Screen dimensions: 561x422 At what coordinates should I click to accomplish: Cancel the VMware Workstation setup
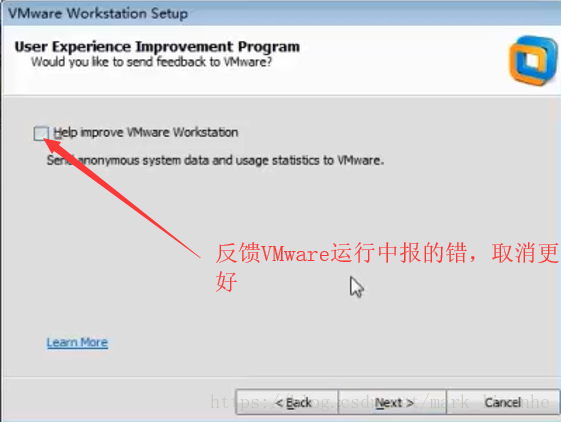tap(503, 402)
